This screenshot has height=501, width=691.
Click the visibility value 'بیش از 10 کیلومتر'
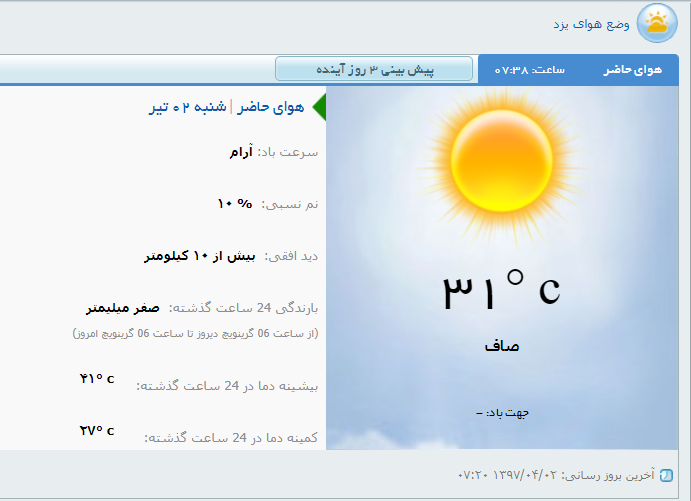pos(200,256)
